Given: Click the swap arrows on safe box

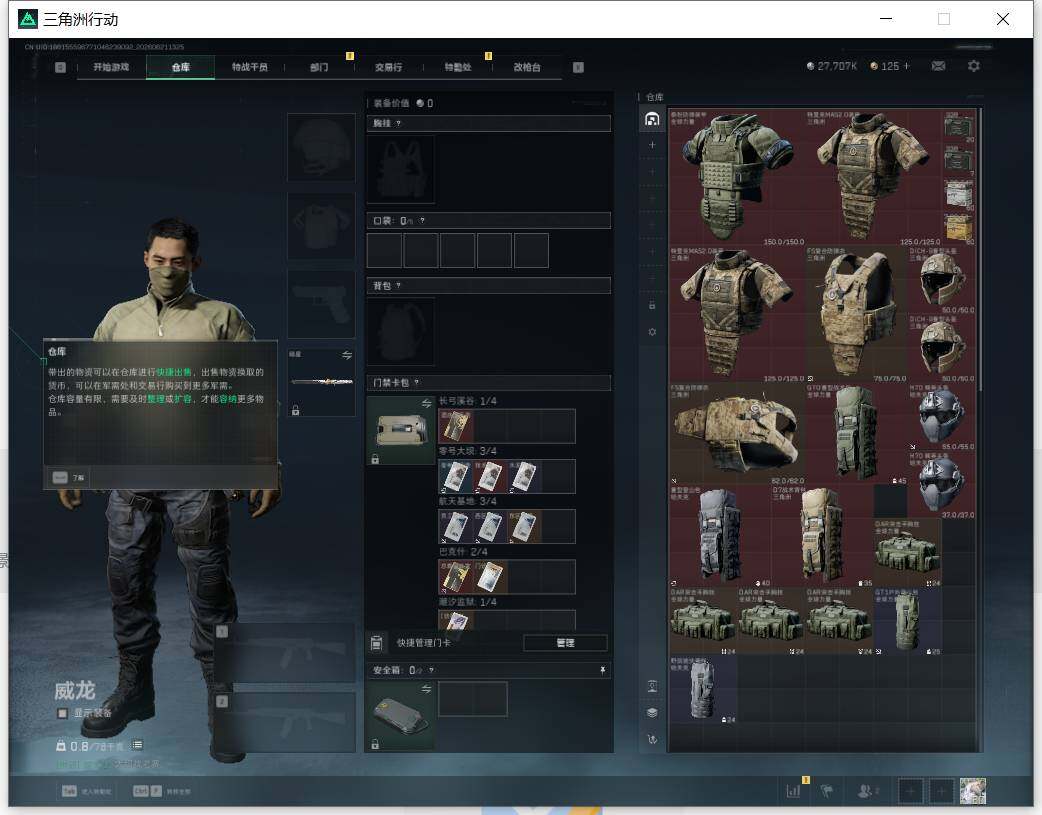Looking at the screenshot, I should pyautogui.click(x=426, y=689).
